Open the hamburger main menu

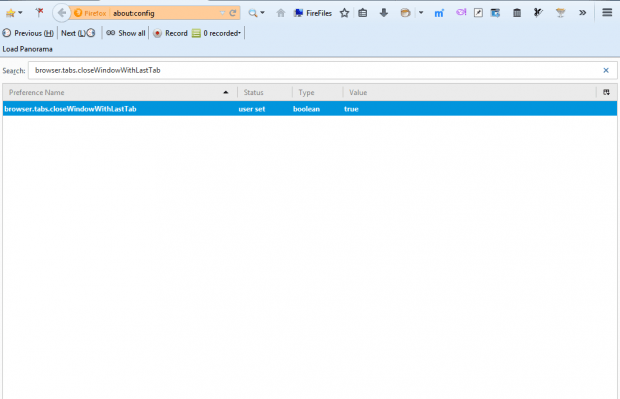pos(607,13)
